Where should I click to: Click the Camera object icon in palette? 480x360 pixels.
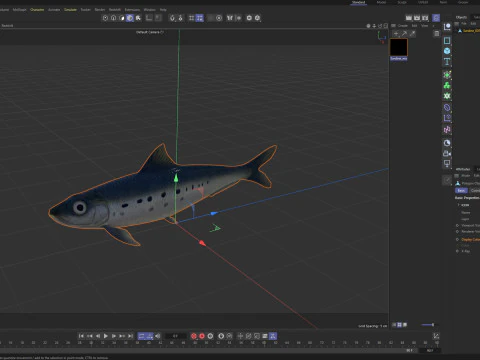click(x=447, y=153)
